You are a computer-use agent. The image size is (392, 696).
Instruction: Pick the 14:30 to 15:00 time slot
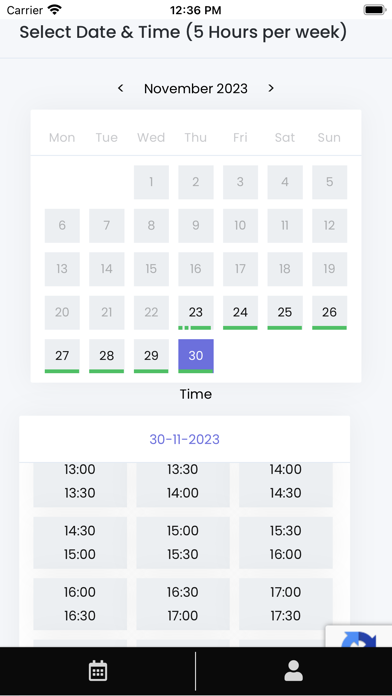[80, 542]
